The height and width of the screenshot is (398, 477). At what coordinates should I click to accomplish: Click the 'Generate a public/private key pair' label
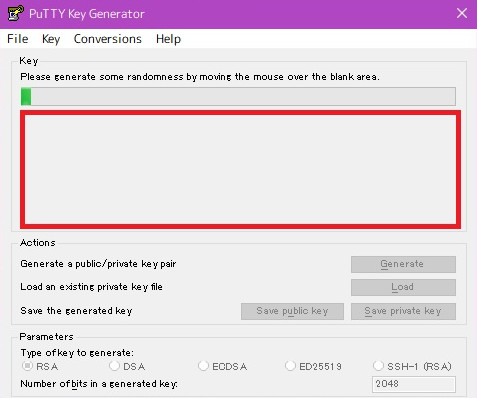[x=98, y=264]
